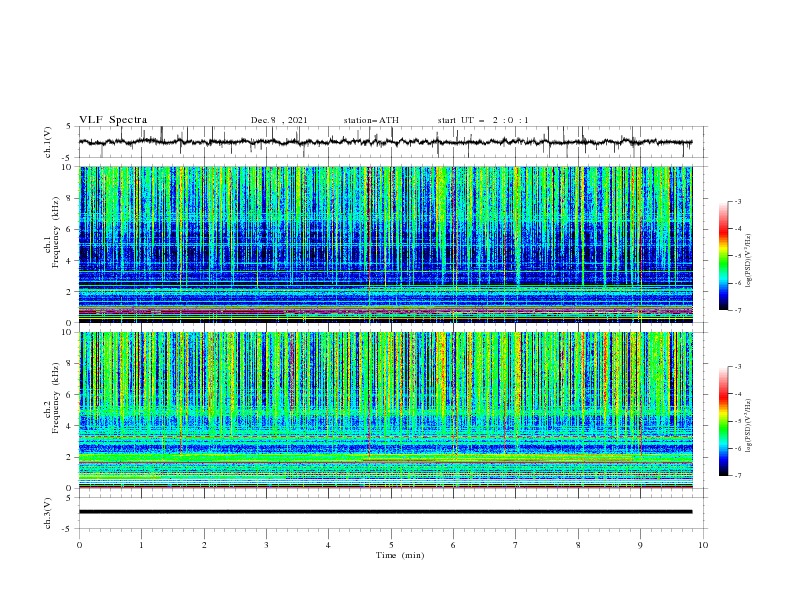The height and width of the screenshot is (612, 792).
Task: Click the ch.2 "Frequency (kHz)" axis label
Action: 55,397
